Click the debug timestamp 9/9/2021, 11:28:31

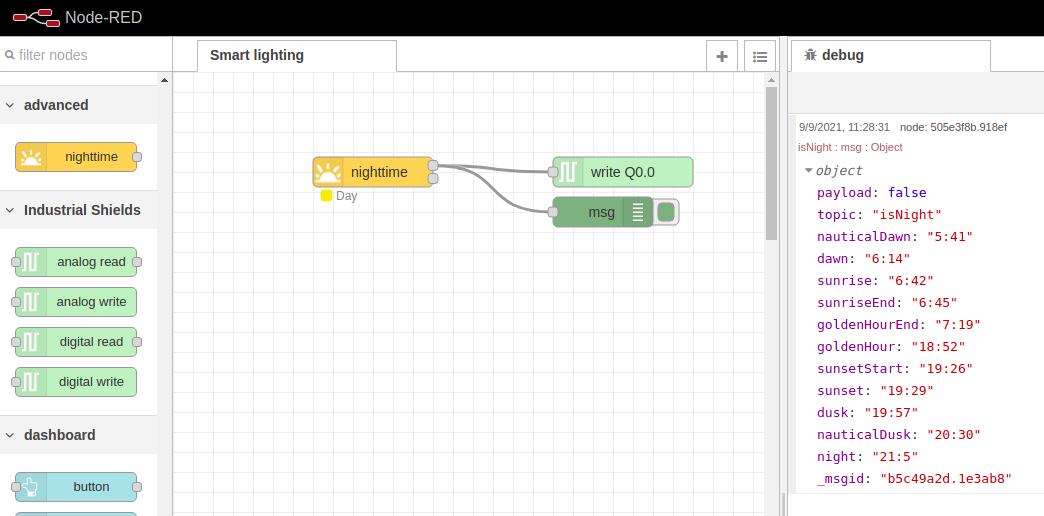click(x=844, y=127)
